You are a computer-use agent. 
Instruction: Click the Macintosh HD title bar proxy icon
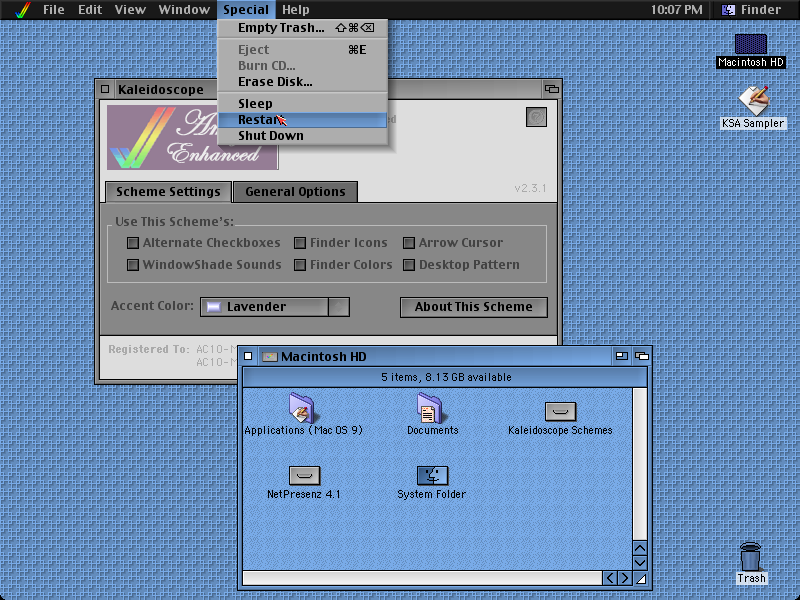(x=269, y=357)
